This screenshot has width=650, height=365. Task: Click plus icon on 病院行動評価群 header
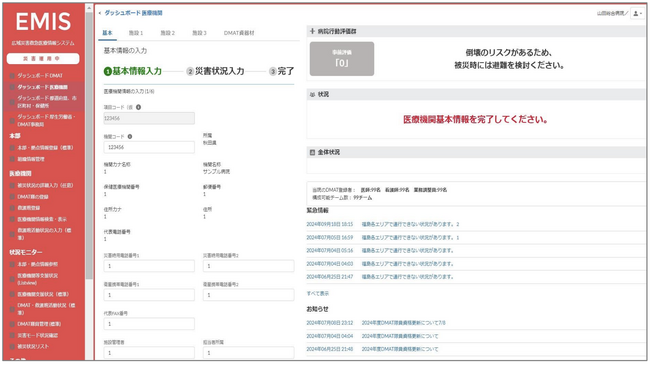(x=313, y=31)
